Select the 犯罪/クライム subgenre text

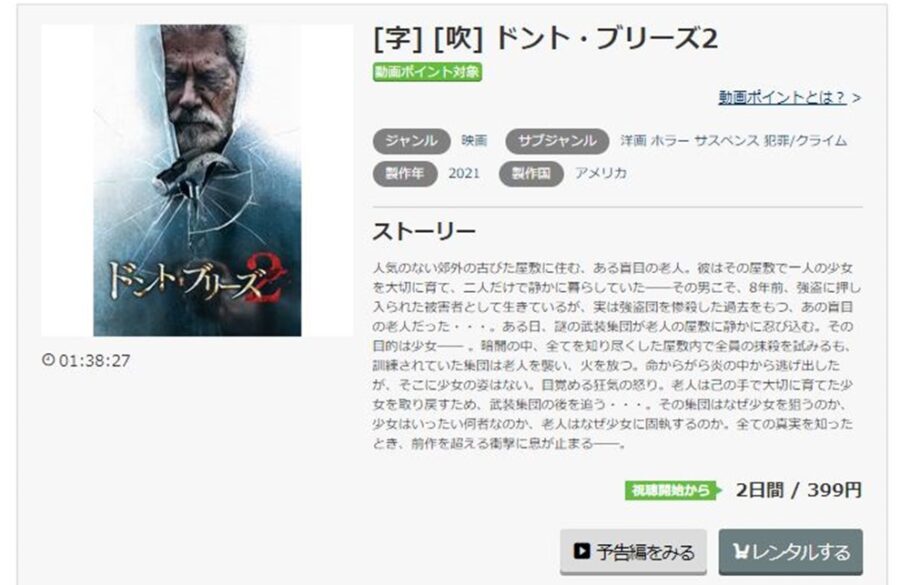click(x=806, y=141)
